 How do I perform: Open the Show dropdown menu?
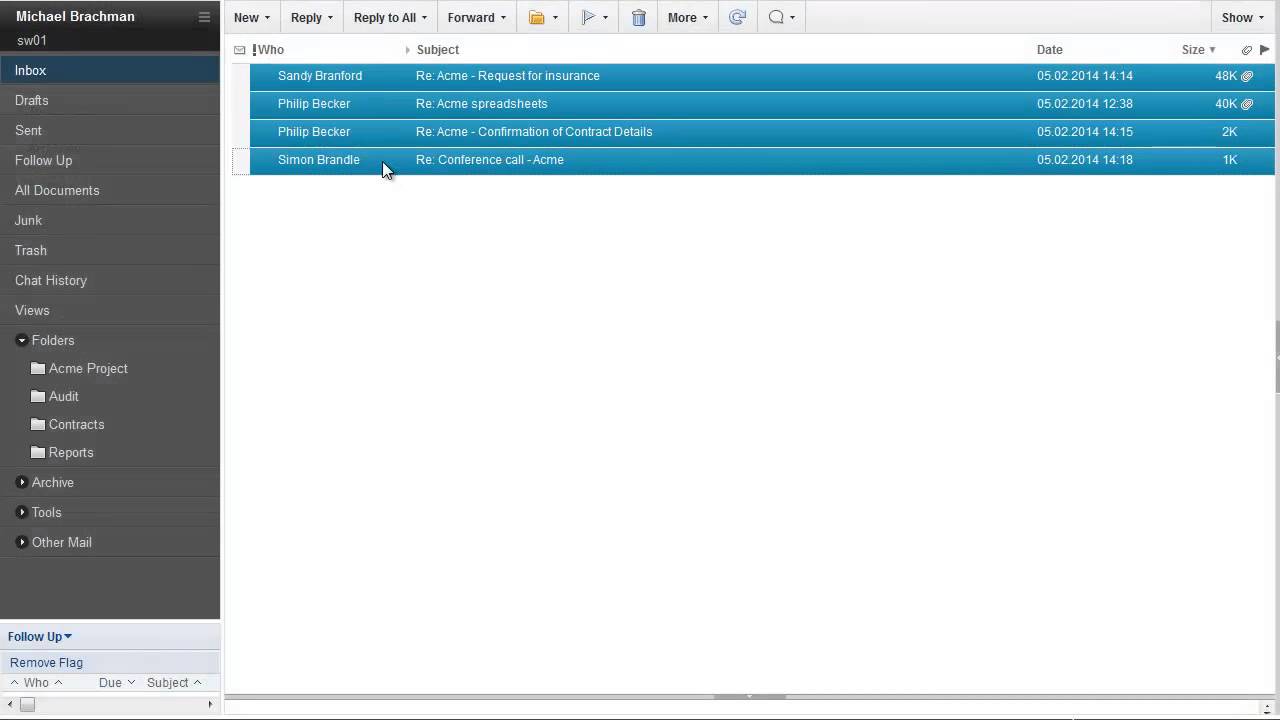pyautogui.click(x=1243, y=17)
